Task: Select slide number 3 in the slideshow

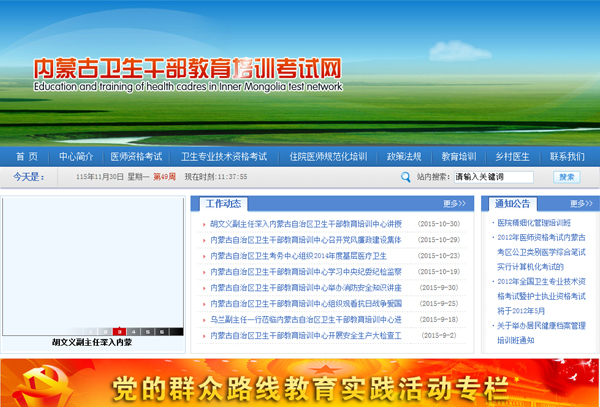Action: pos(118,330)
